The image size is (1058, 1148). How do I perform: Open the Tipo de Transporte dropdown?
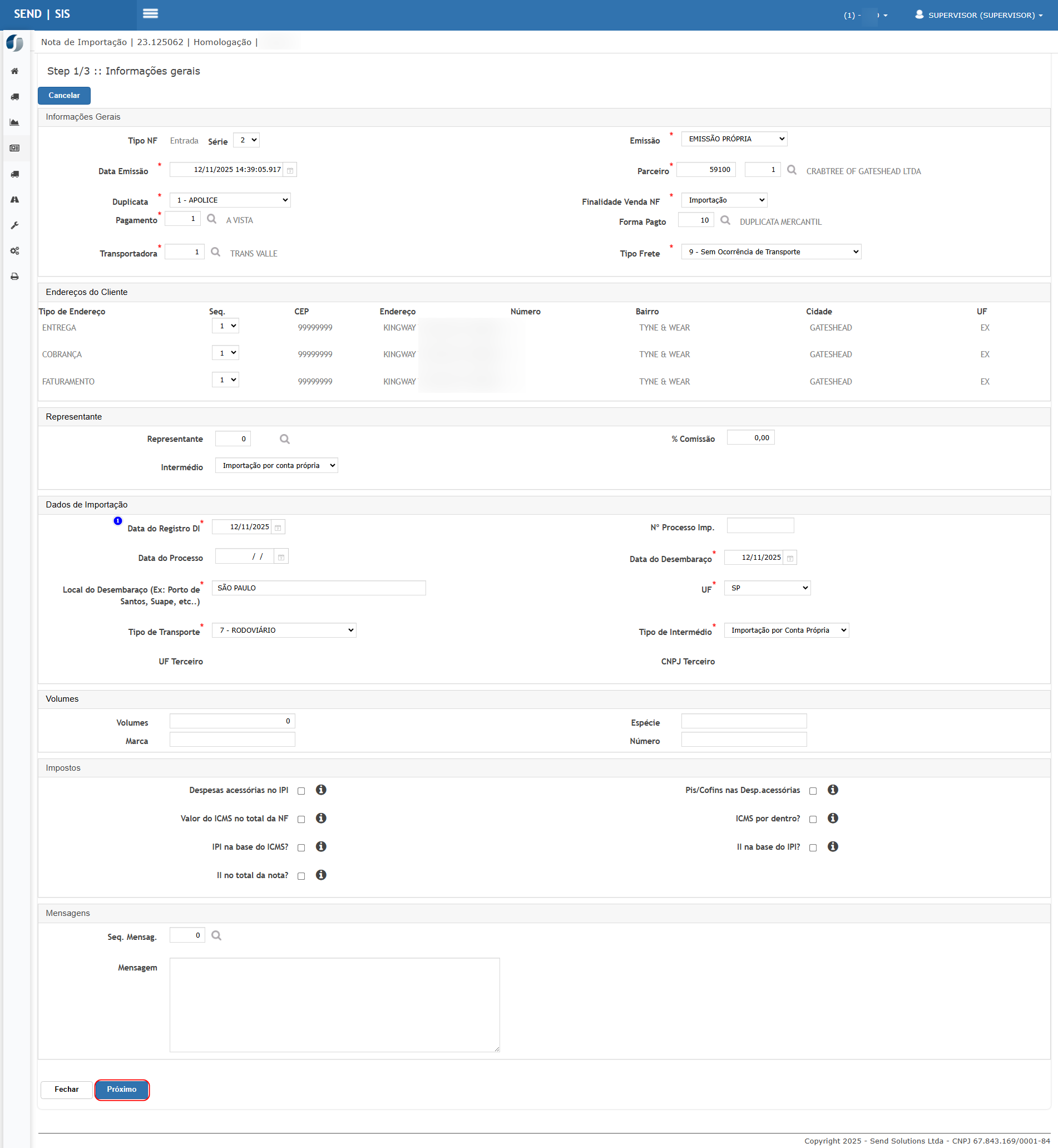click(284, 630)
